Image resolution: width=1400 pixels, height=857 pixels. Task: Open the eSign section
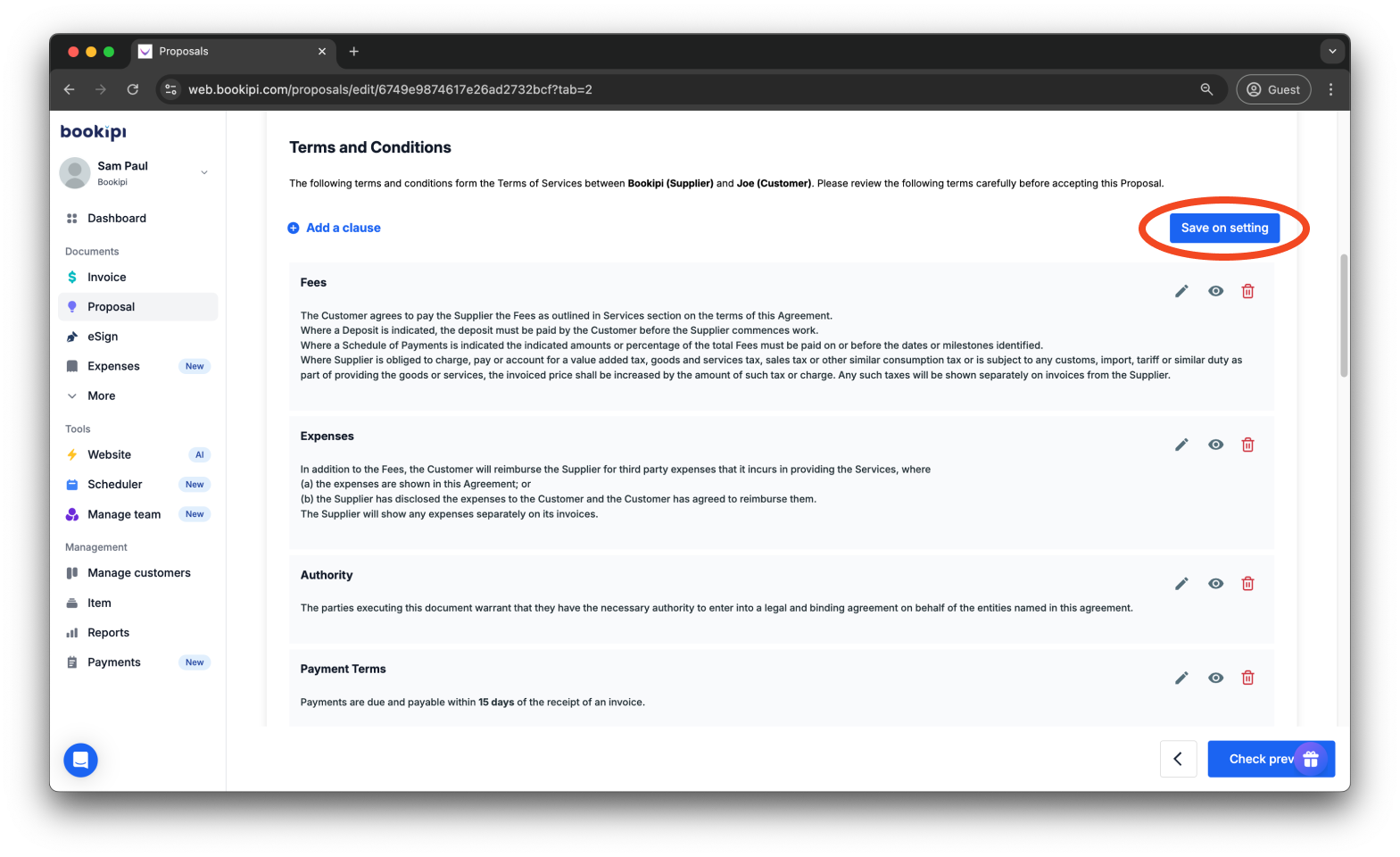pyautogui.click(x=104, y=336)
